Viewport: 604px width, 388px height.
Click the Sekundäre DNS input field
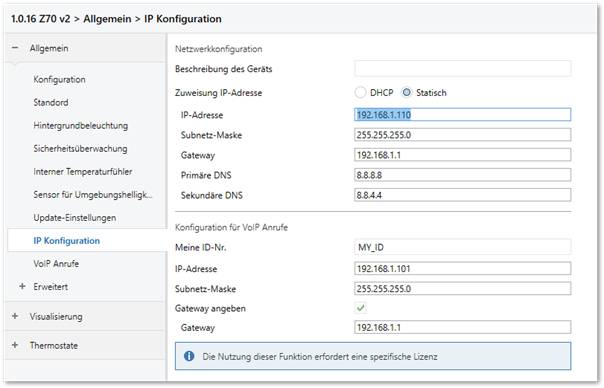(x=463, y=195)
